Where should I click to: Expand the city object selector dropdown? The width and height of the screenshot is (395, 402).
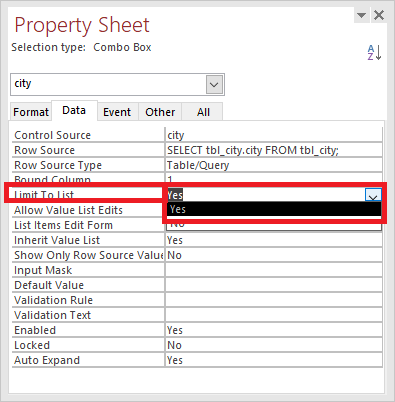click(214, 84)
